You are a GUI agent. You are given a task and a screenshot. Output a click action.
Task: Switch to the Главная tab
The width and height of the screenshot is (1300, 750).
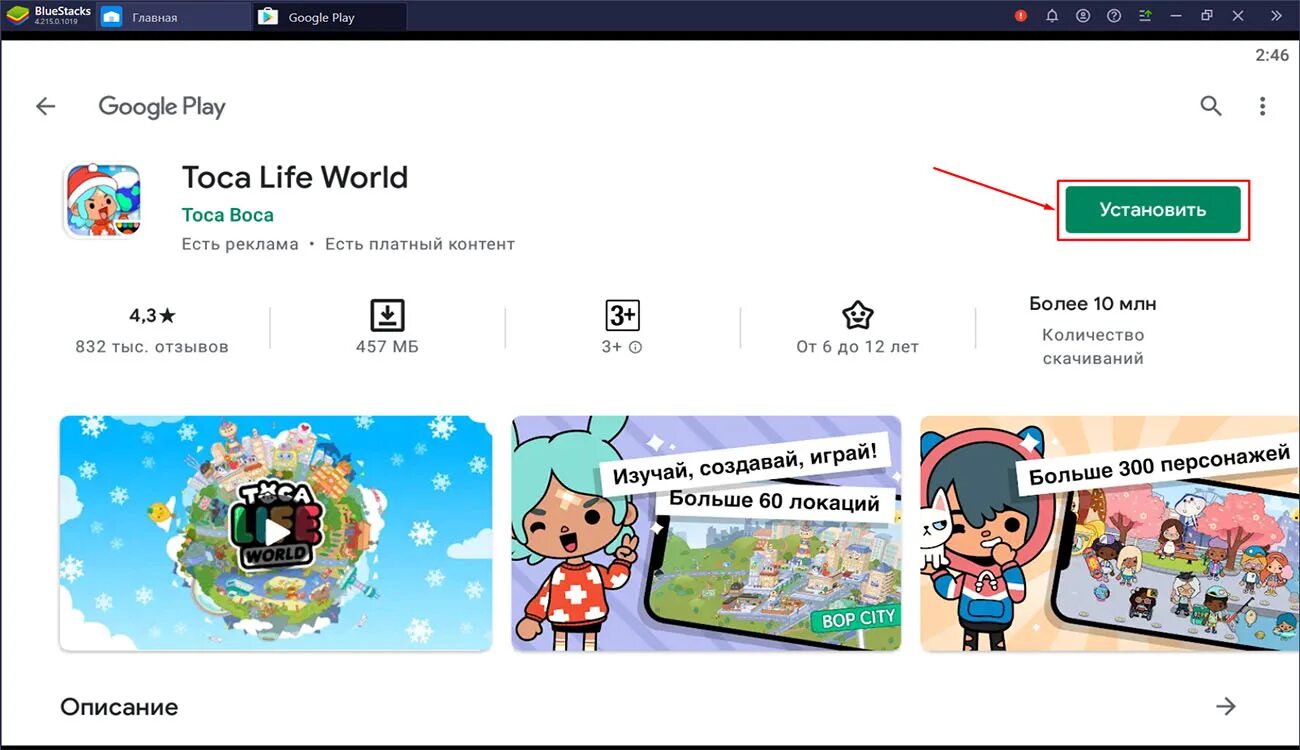tap(173, 17)
